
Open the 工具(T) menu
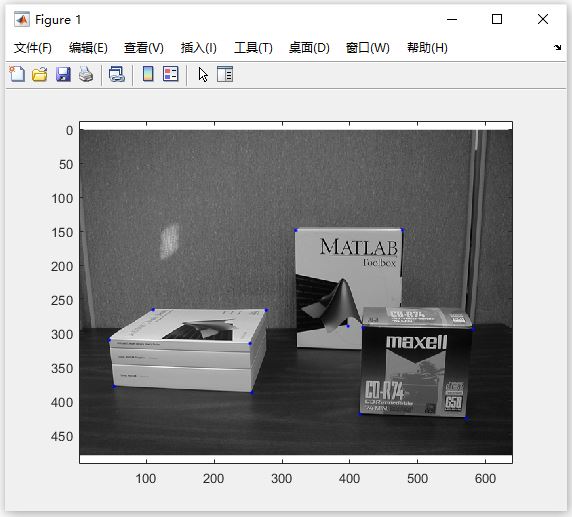coord(253,48)
